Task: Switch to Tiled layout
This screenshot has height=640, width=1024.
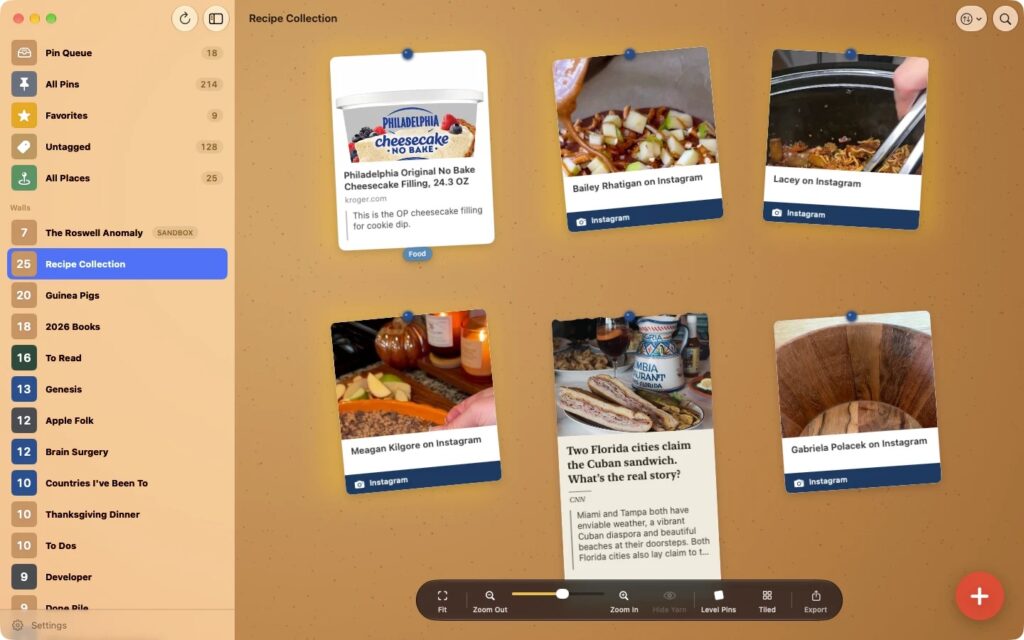Action: click(x=767, y=601)
